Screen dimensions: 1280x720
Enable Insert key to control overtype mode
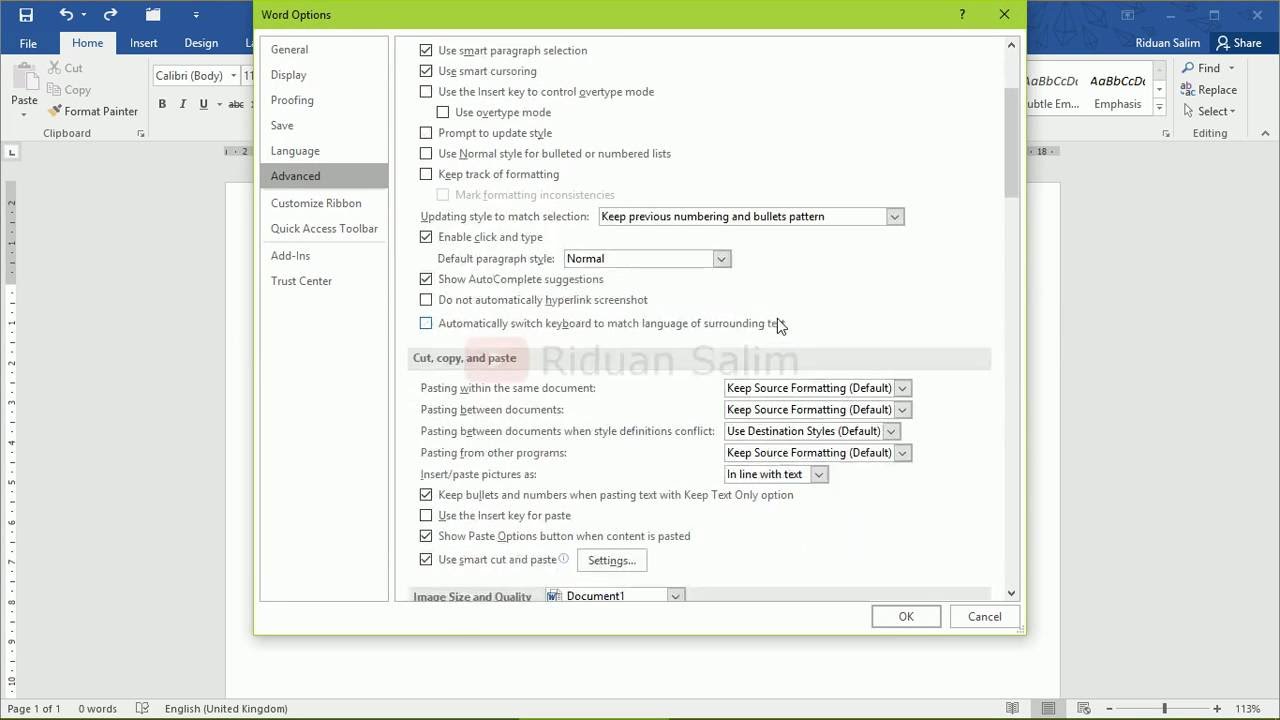tap(426, 92)
